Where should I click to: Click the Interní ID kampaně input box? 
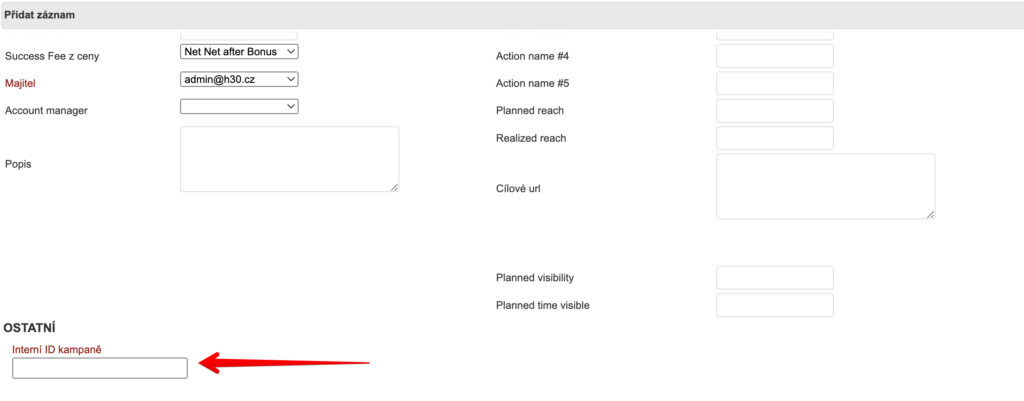coord(100,368)
